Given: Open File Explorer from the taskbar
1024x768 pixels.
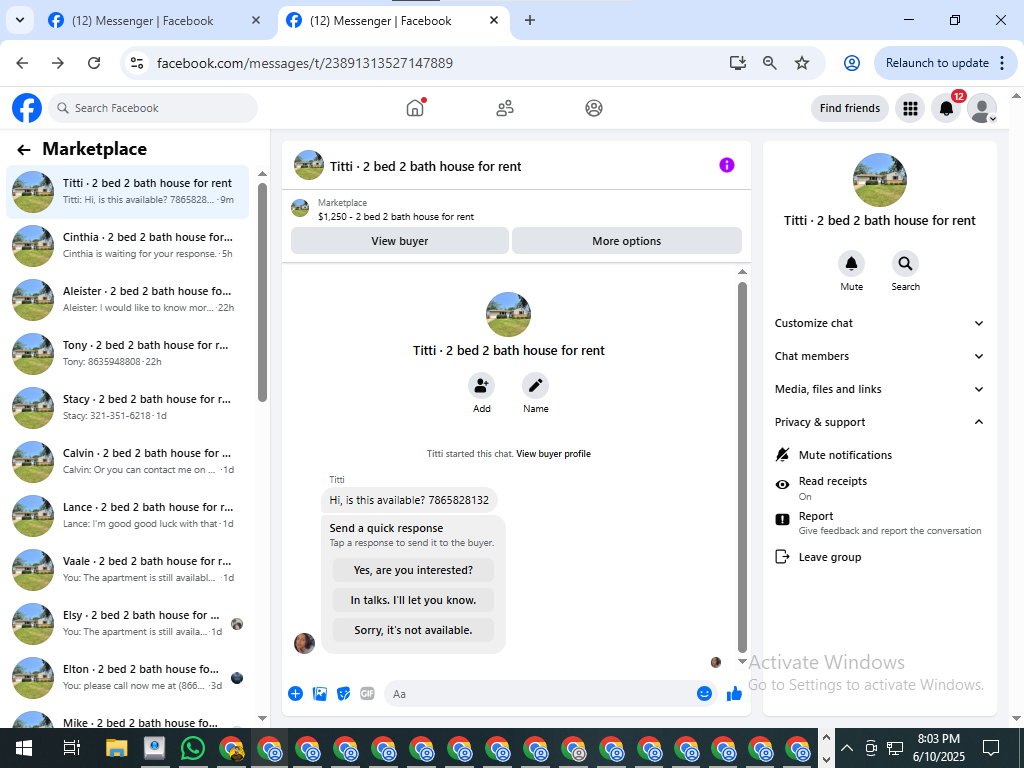Looking at the screenshot, I should 116,748.
